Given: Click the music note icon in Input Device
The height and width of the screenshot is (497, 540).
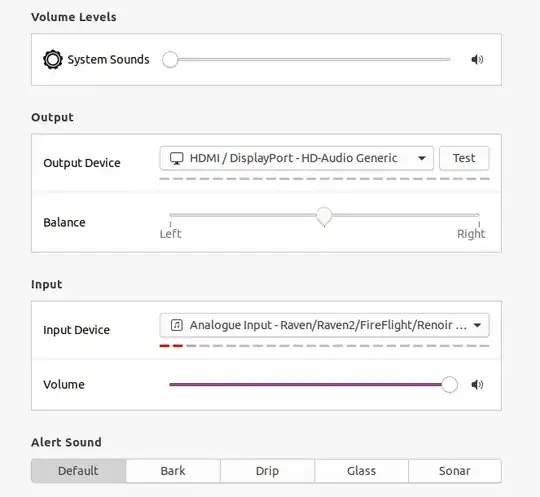Looking at the screenshot, I should click(177, 325).
